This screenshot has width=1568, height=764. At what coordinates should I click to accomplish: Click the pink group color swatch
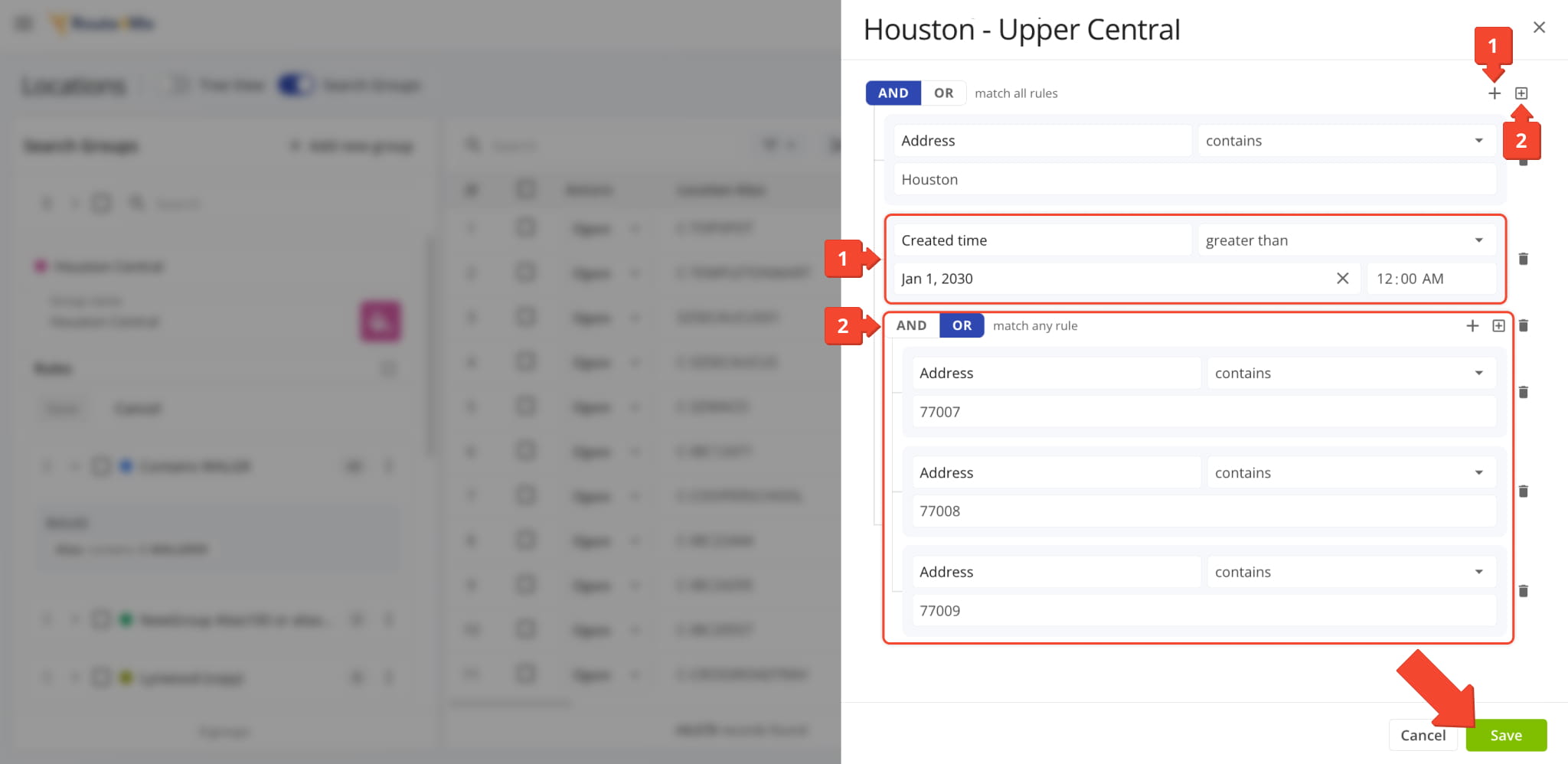click(381, 322)
